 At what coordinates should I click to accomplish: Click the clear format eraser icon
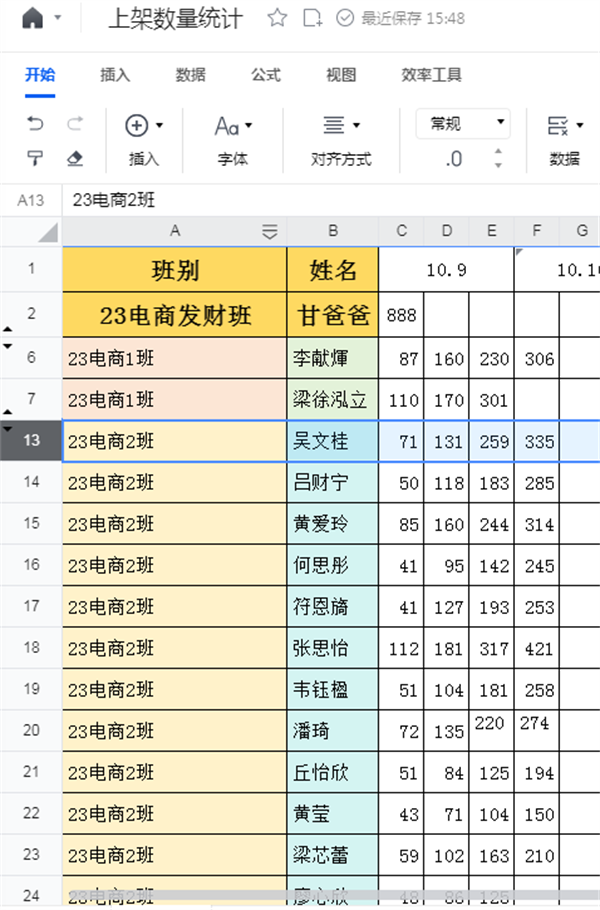[75, 158]
